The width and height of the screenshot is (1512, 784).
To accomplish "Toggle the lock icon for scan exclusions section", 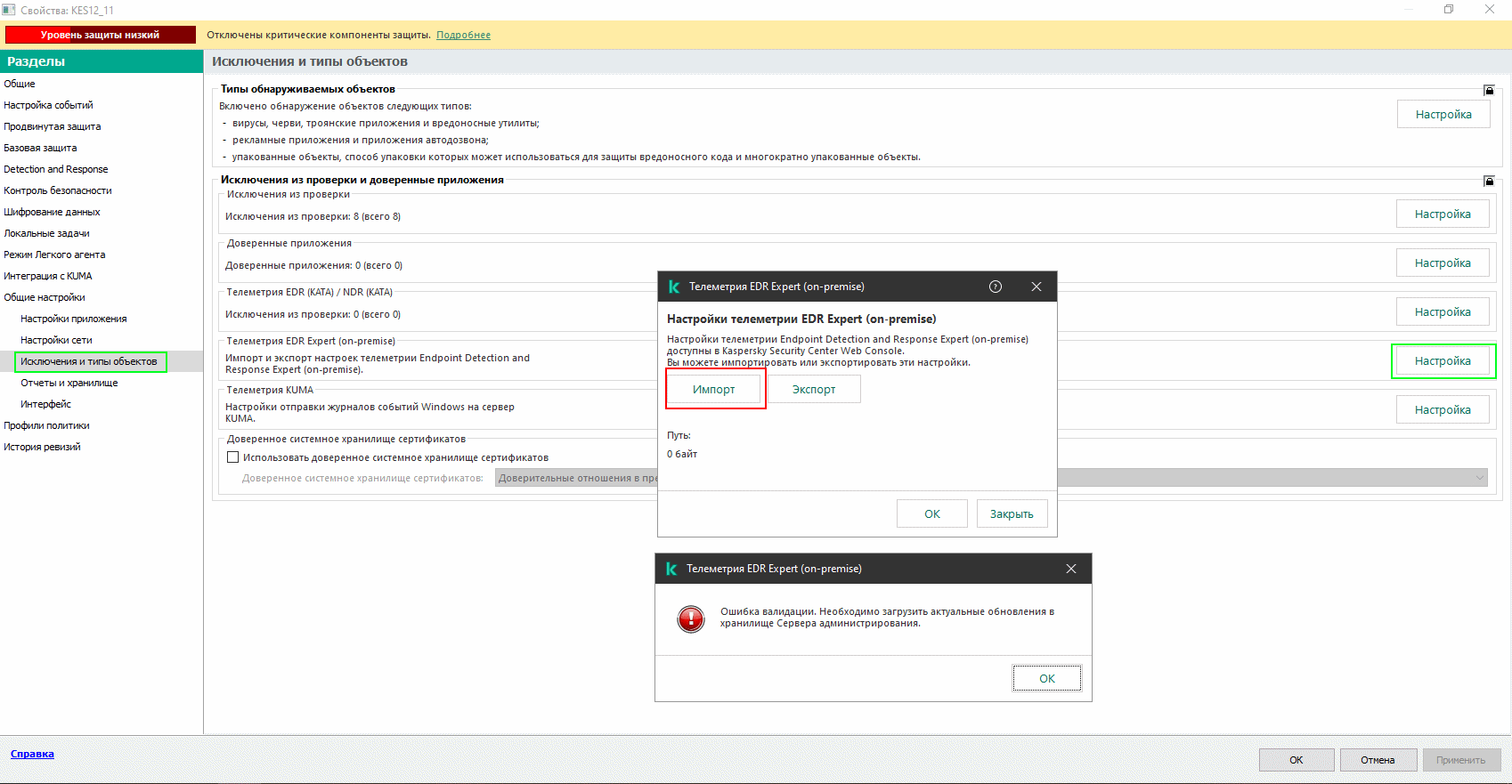I will 1488,181.
